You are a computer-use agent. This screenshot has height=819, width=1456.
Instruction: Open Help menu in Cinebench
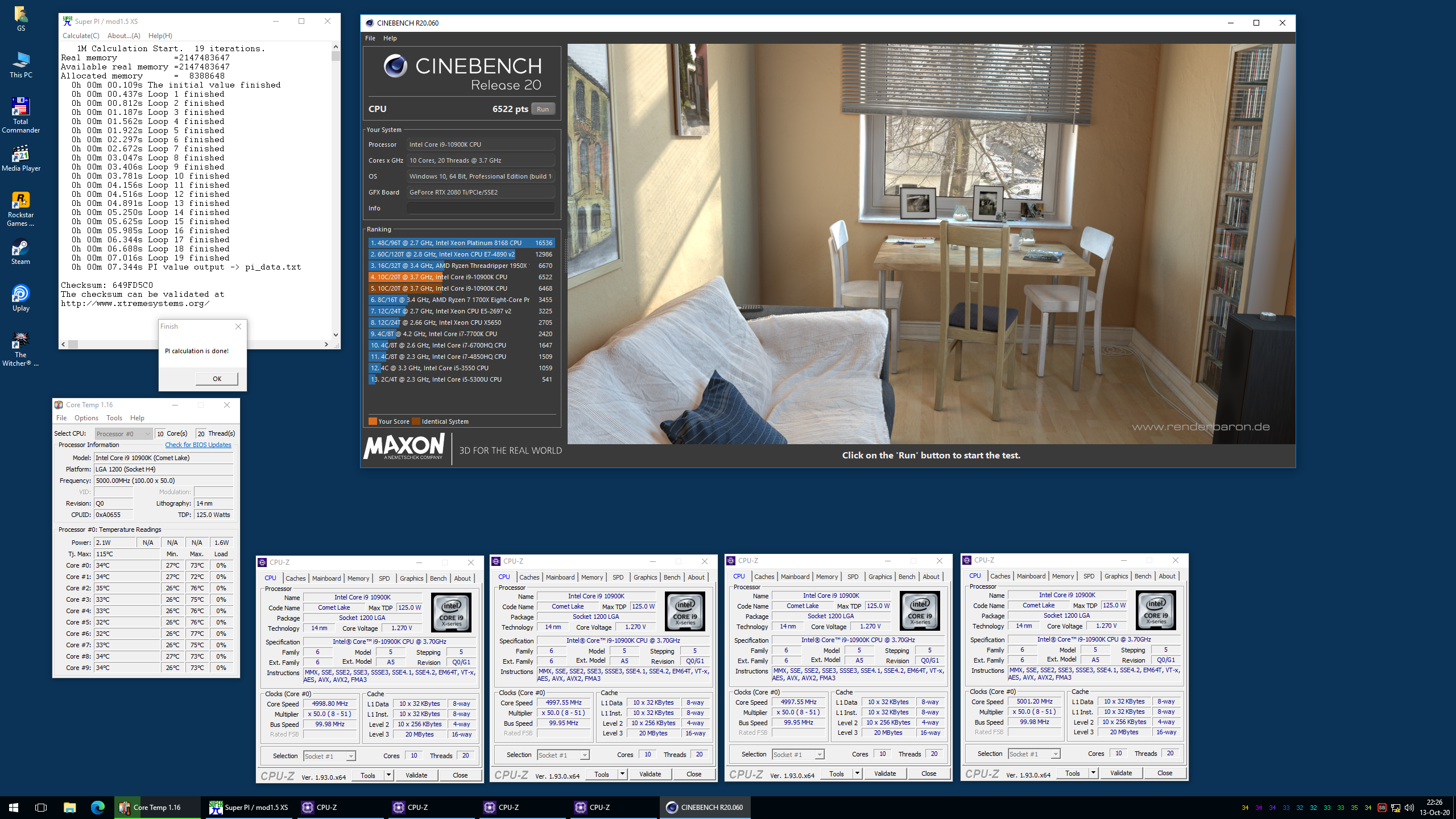coord(390,38)
